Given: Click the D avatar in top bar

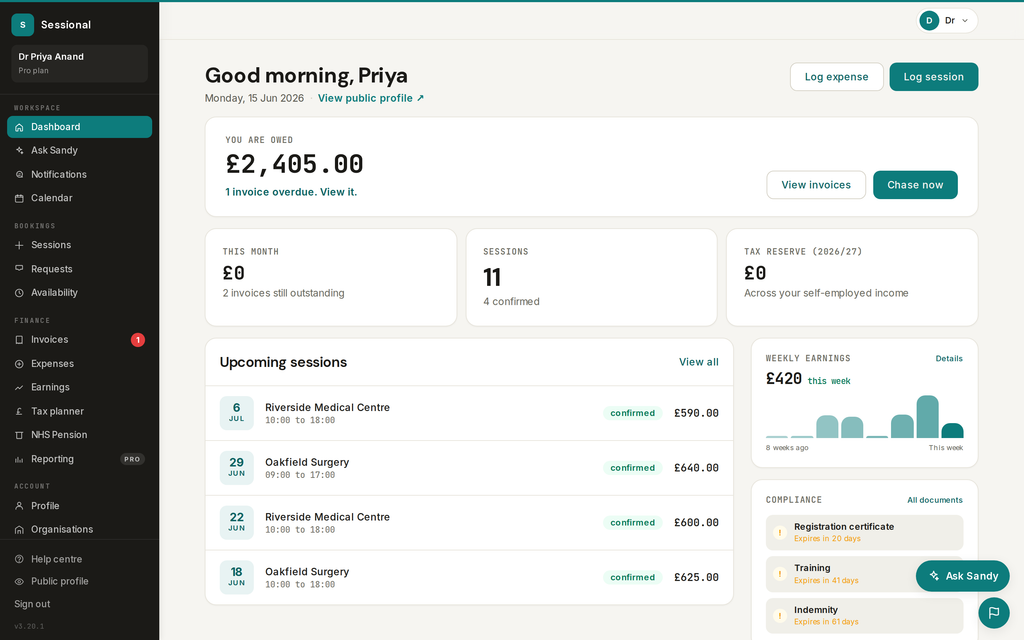Looking at the screenshot, I should [x=929, y=21].
